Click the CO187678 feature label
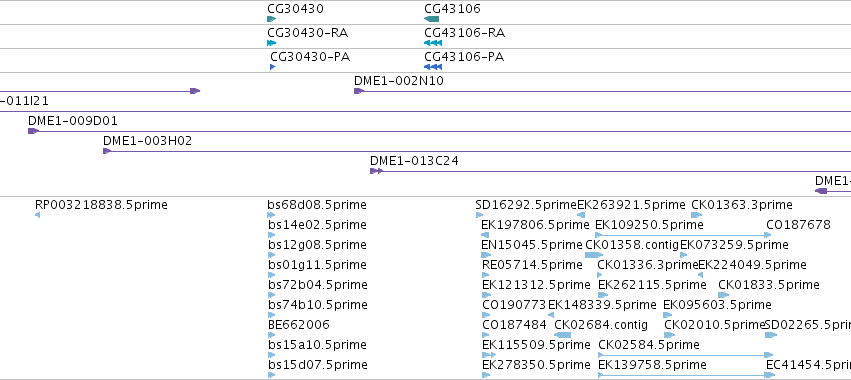 coord(798,225)
